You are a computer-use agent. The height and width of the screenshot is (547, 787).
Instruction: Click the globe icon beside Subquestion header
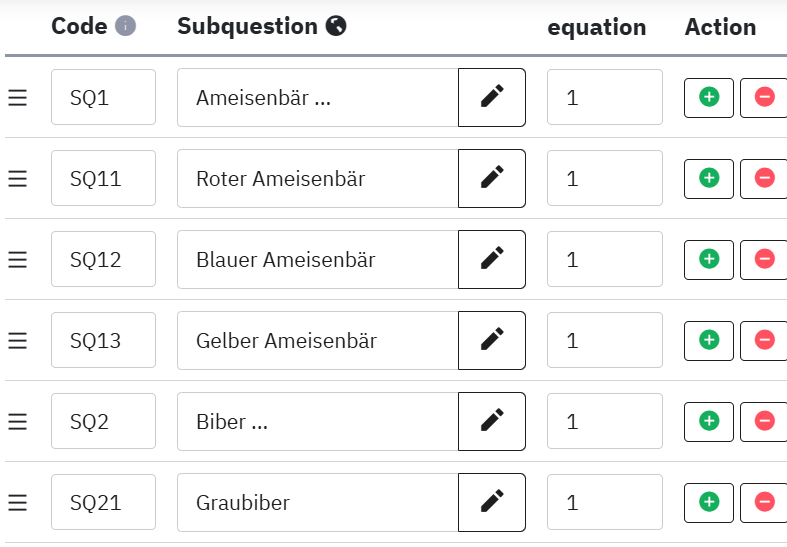tap(337, 27)
